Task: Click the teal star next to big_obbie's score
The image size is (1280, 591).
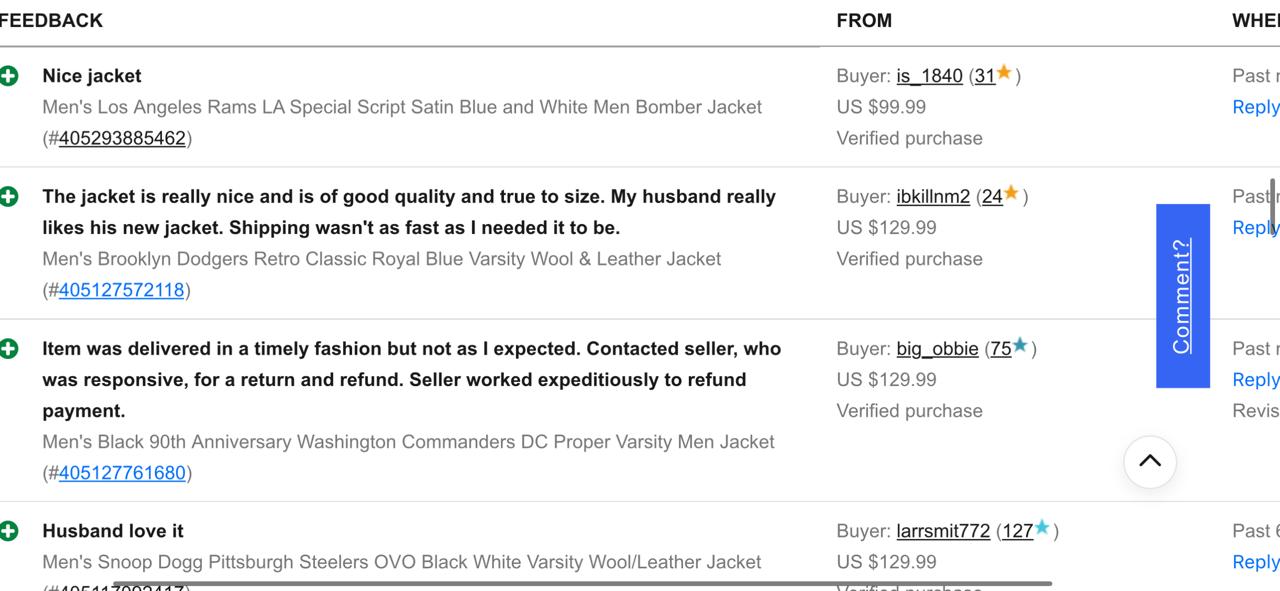Action: [1020, 346]
